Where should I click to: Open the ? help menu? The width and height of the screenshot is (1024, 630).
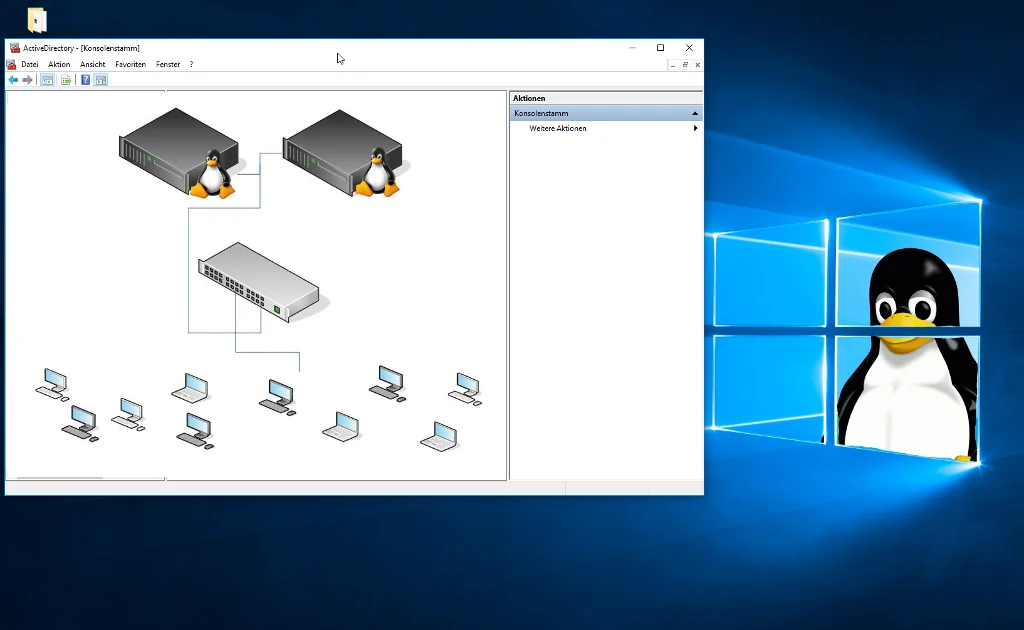[191, 64]
